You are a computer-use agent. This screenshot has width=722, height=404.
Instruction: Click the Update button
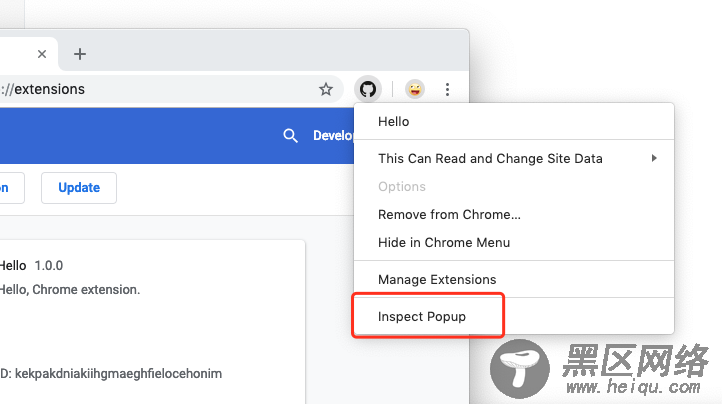pos(79,187)
